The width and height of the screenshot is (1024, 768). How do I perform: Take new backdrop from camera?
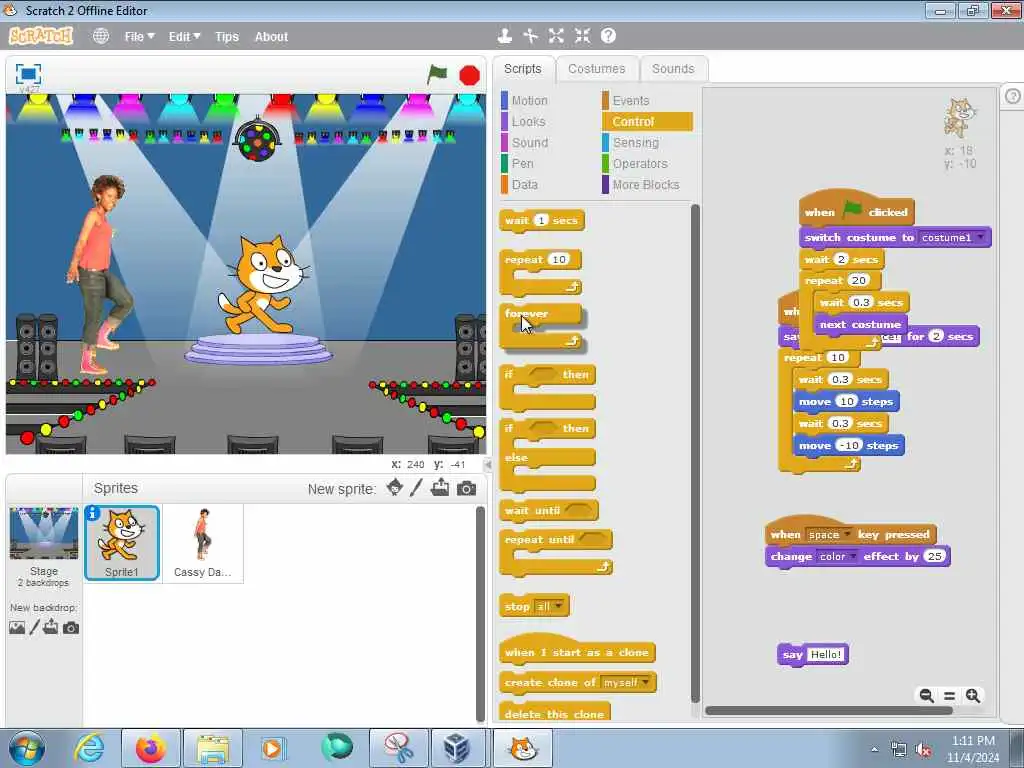pyautogui.click(x=71, y=628)
